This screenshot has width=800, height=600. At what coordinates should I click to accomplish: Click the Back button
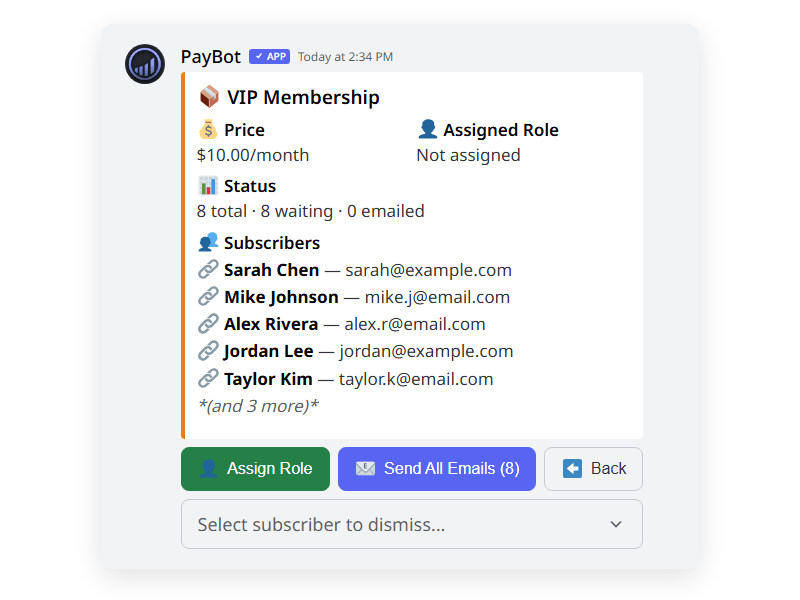tap(593, 468)
